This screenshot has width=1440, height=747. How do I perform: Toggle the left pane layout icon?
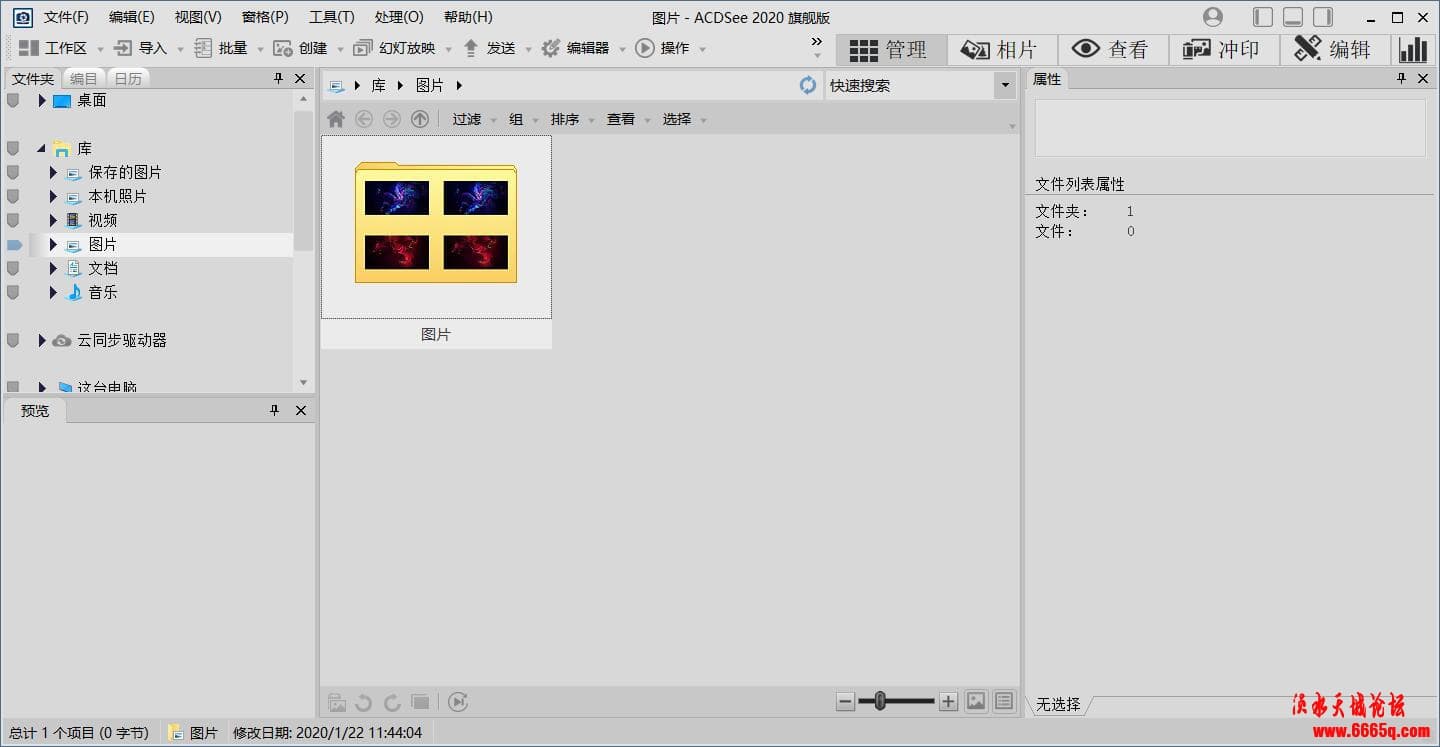(x=1263, y=17)
